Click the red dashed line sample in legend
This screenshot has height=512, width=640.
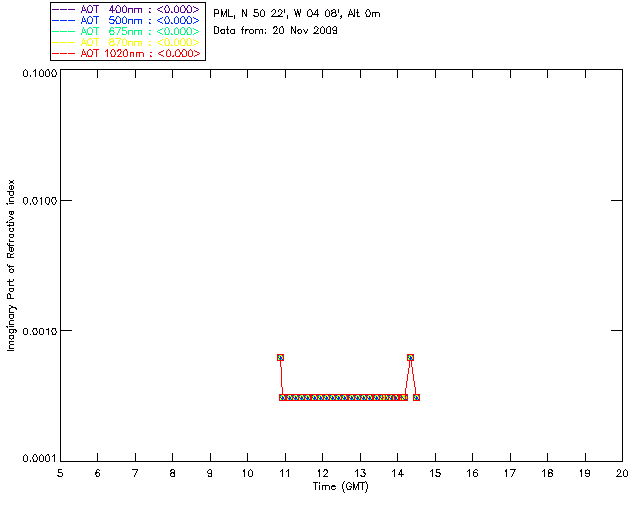[64, 53]
